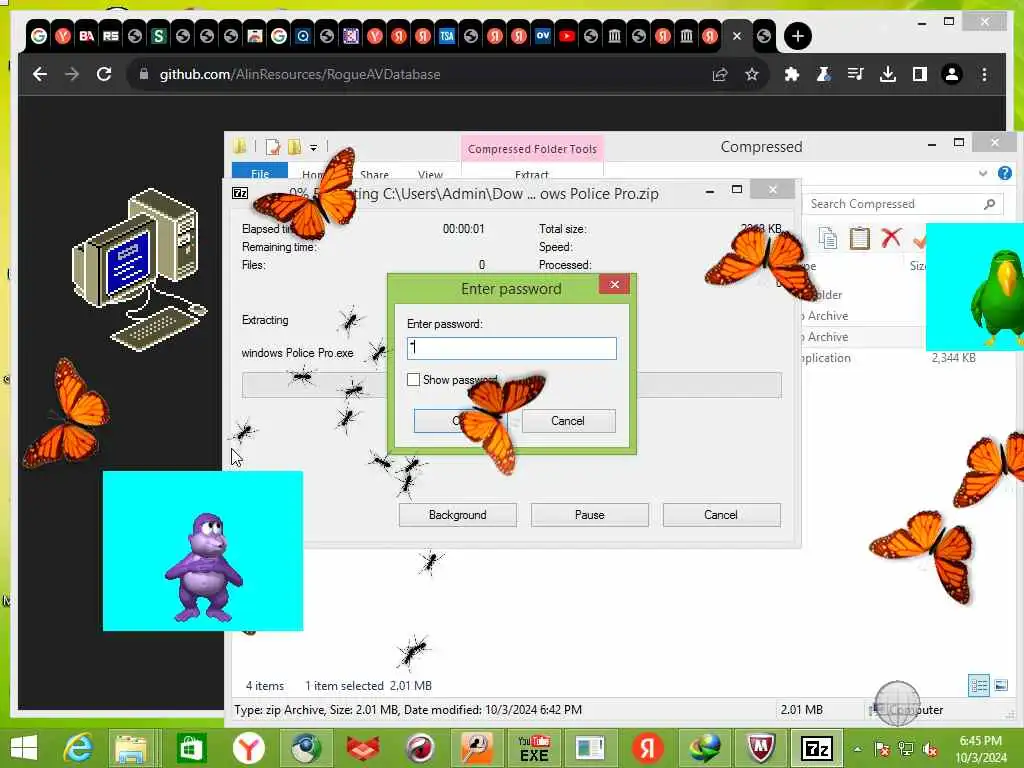Show browser downloads
Viewport: 1024px width, 768px height.
click(x=888, y=74)
